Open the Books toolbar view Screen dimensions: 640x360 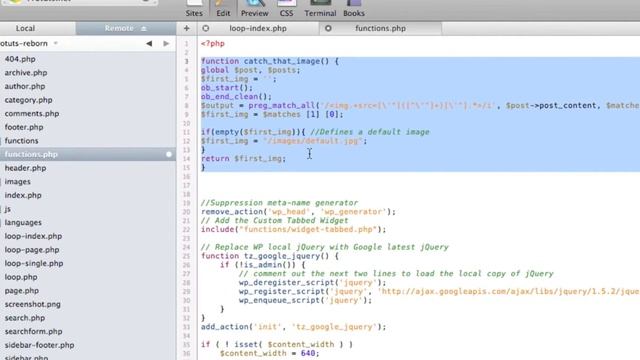click(353, 9)
